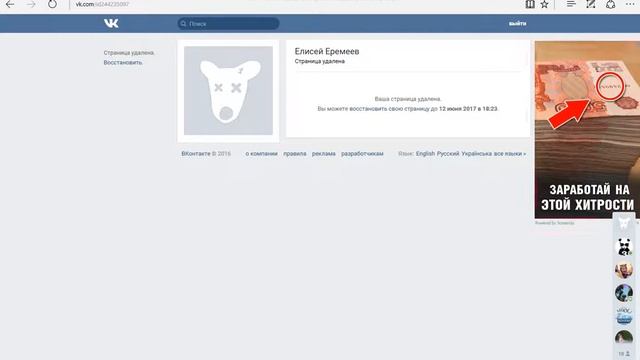Click the VK logo

111,23
